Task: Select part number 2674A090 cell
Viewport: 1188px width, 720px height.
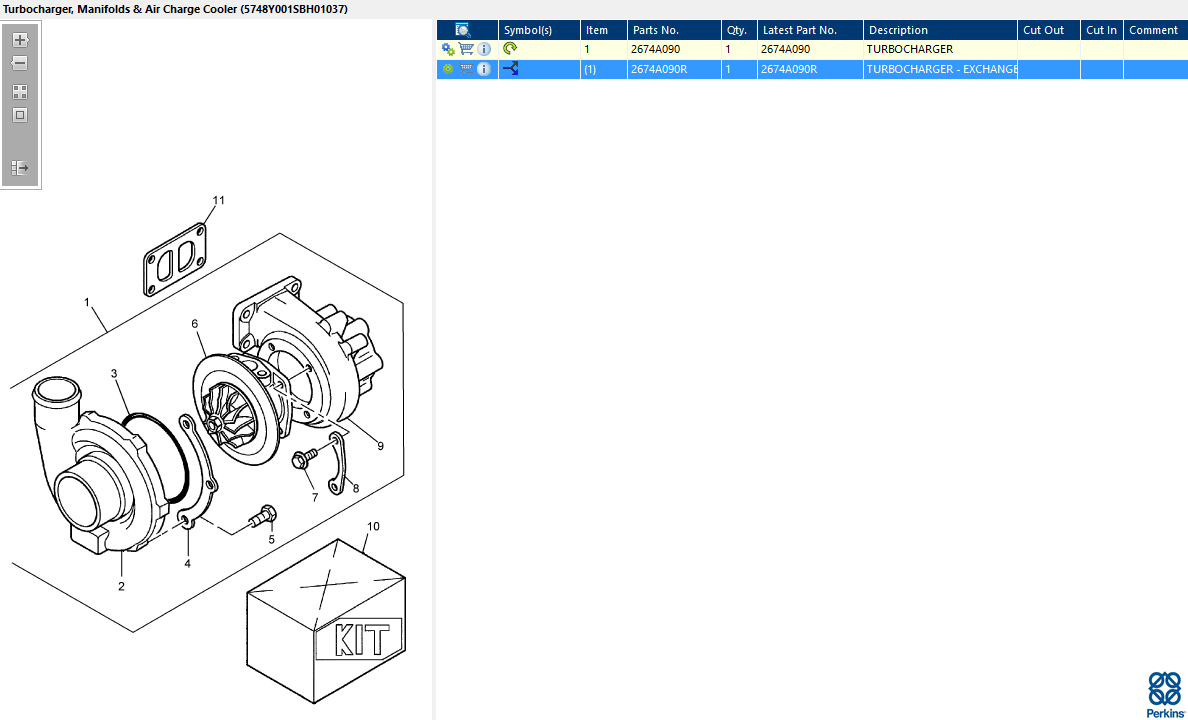Action: 674,49
